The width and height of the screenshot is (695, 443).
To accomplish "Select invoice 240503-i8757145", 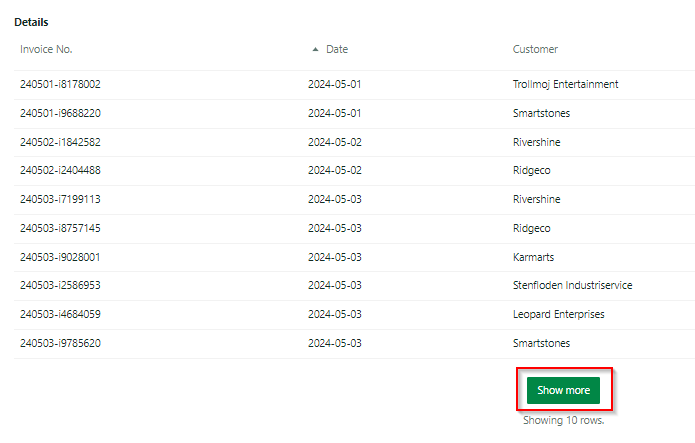I will pos(60,228).
